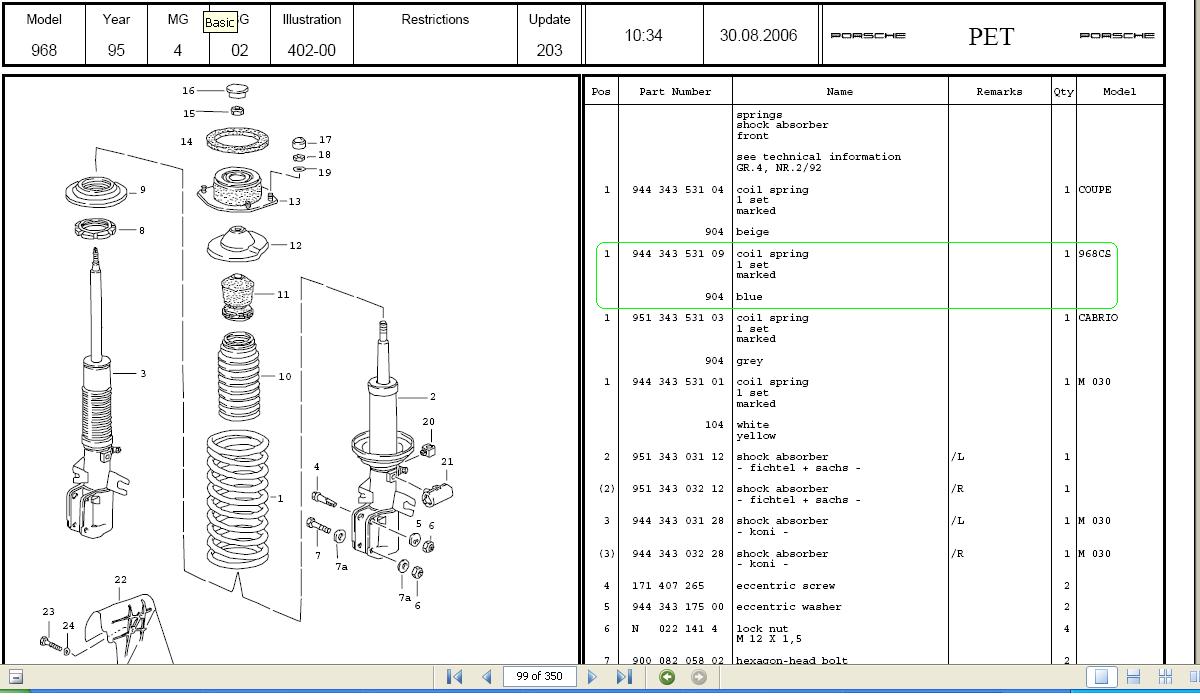Advance to the next page
Image resolution: width=1200 pixels, height=700 pixels.
coord(592,677)
